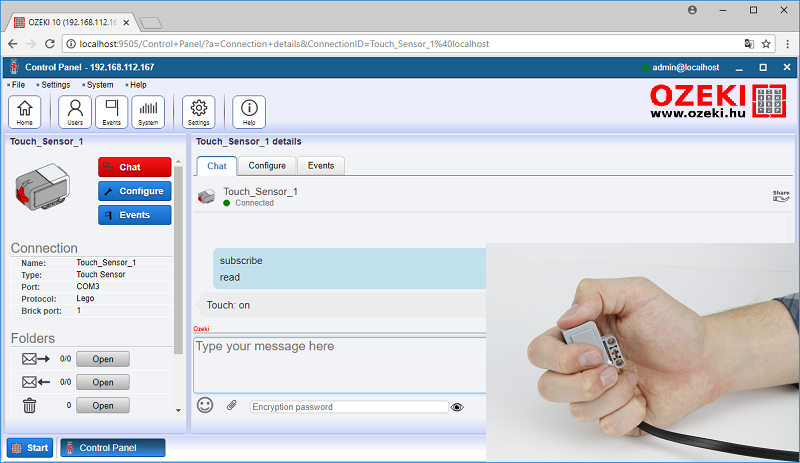Click the paperclip attachment icon

point(231,406)
